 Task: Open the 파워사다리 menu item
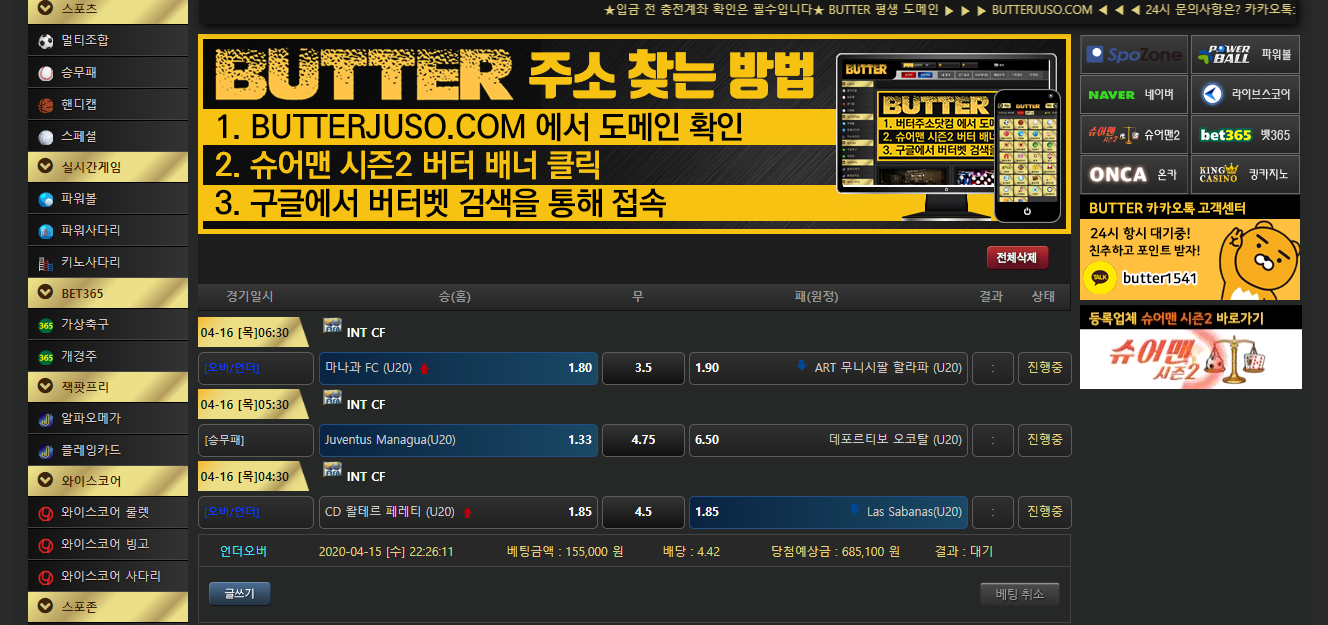(x=91, y=231)
